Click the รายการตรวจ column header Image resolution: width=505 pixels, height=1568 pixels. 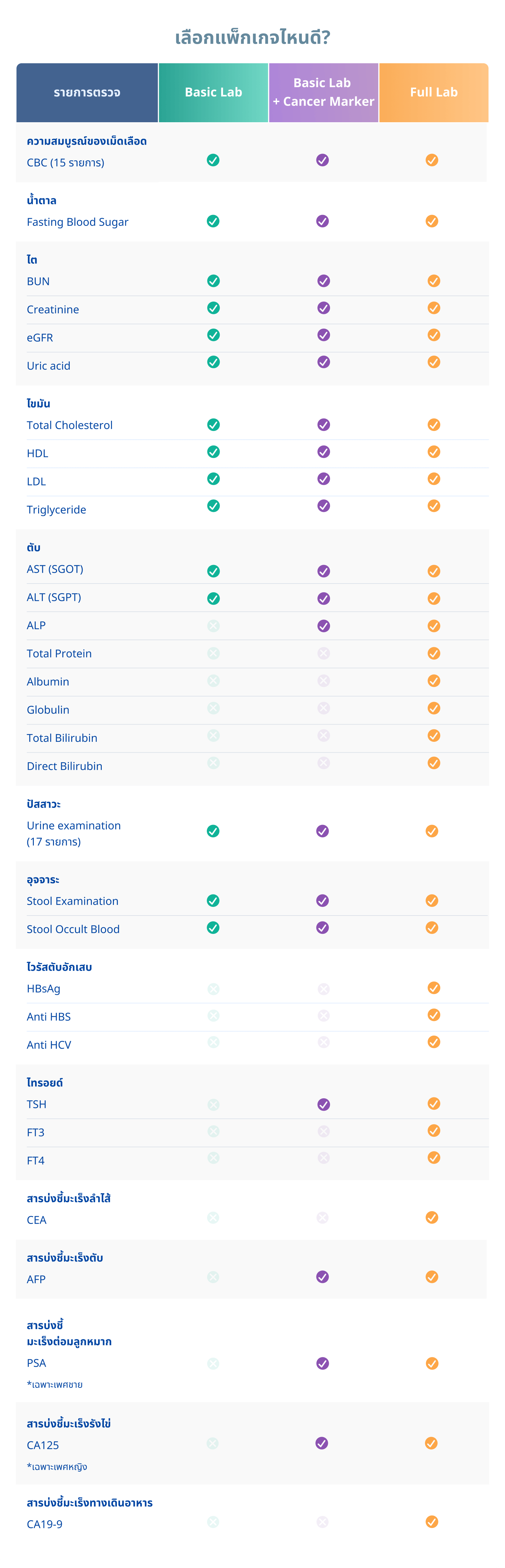(87, 92)
